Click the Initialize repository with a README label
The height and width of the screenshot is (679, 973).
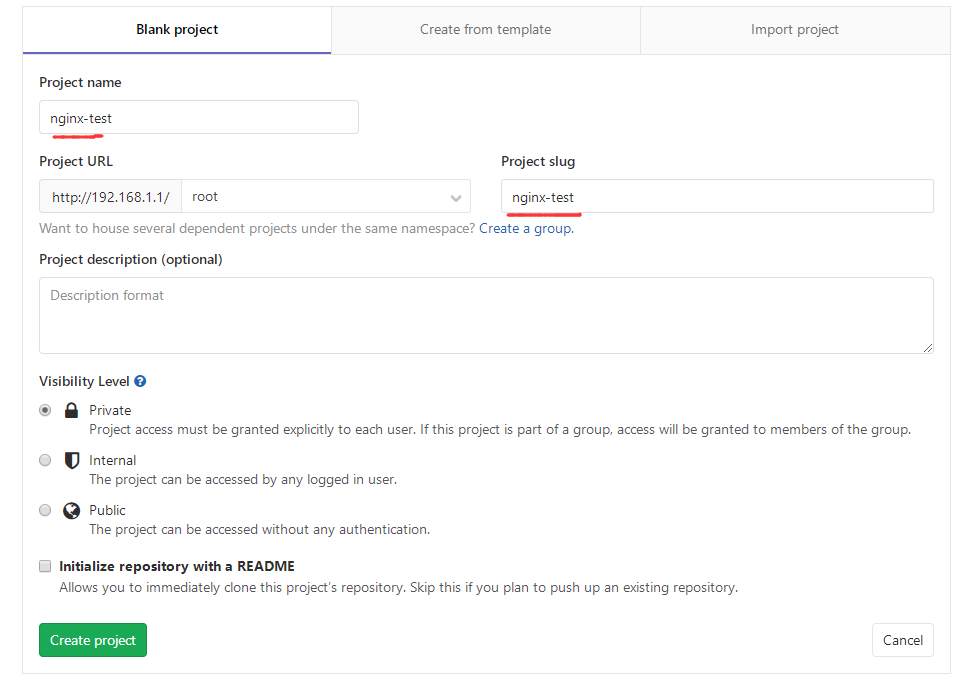(177, 566)
